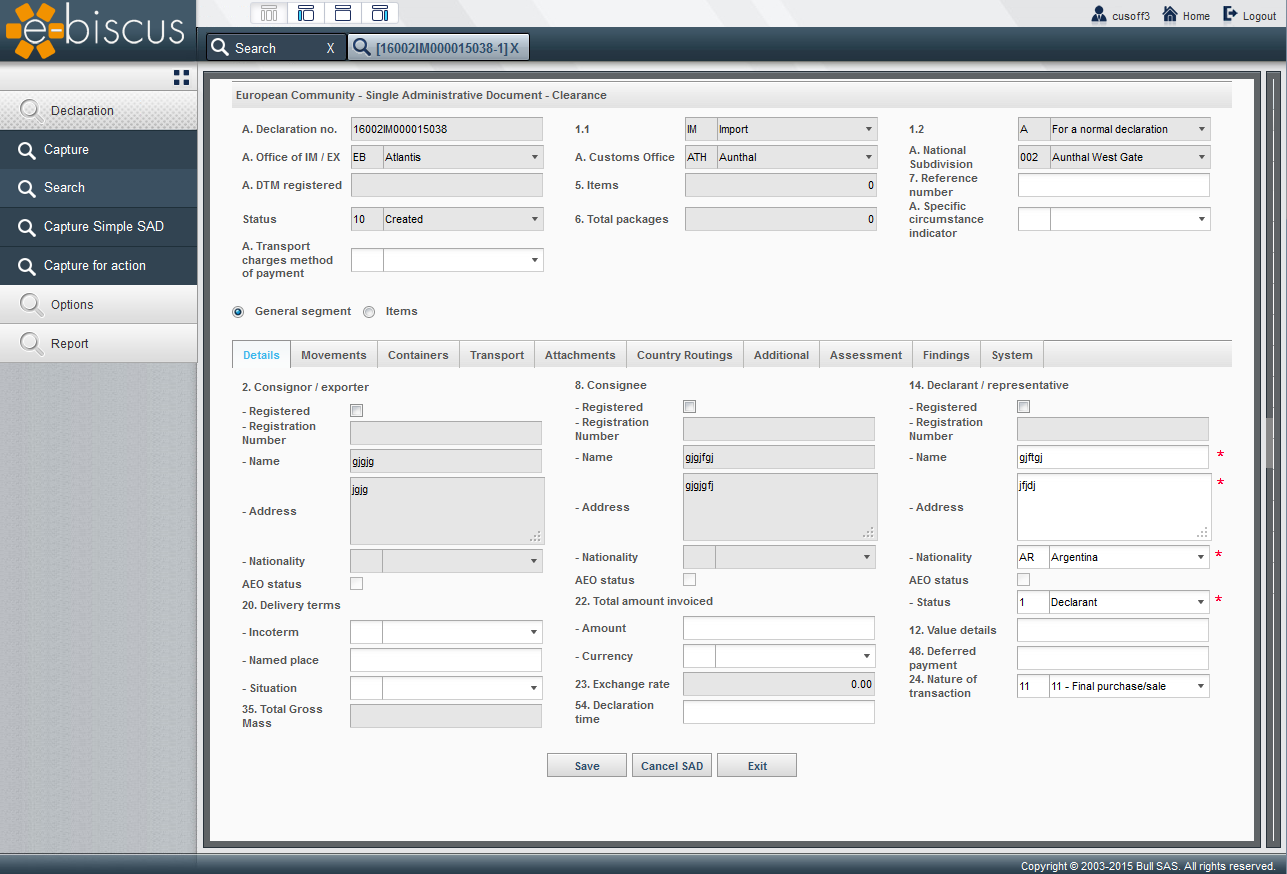1287x874 pixels.
Task: Click the sidebar grid menu icon
Action: click(x=181, y=77)
